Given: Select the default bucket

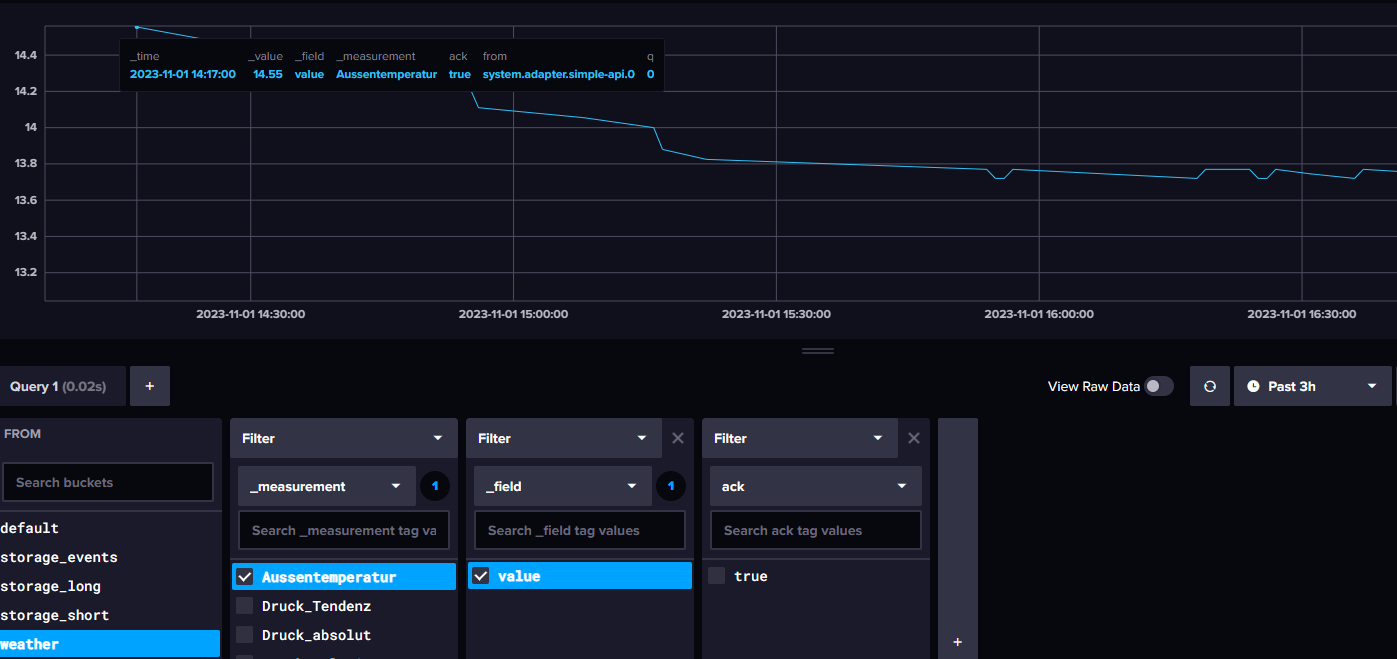Looking at the screenshot, I should [x=110, y=528].
